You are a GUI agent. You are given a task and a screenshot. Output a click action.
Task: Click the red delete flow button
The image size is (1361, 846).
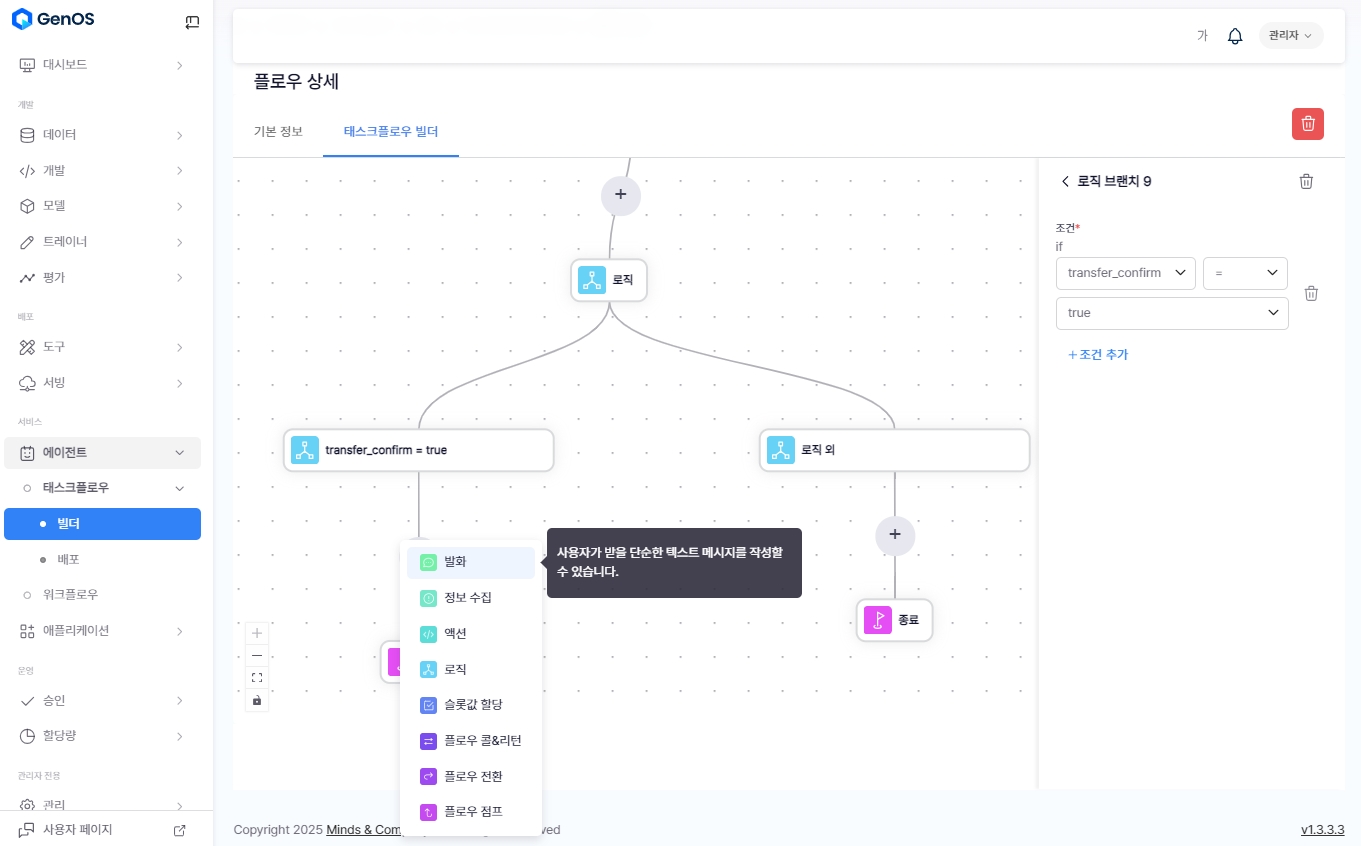[1307, 124]
